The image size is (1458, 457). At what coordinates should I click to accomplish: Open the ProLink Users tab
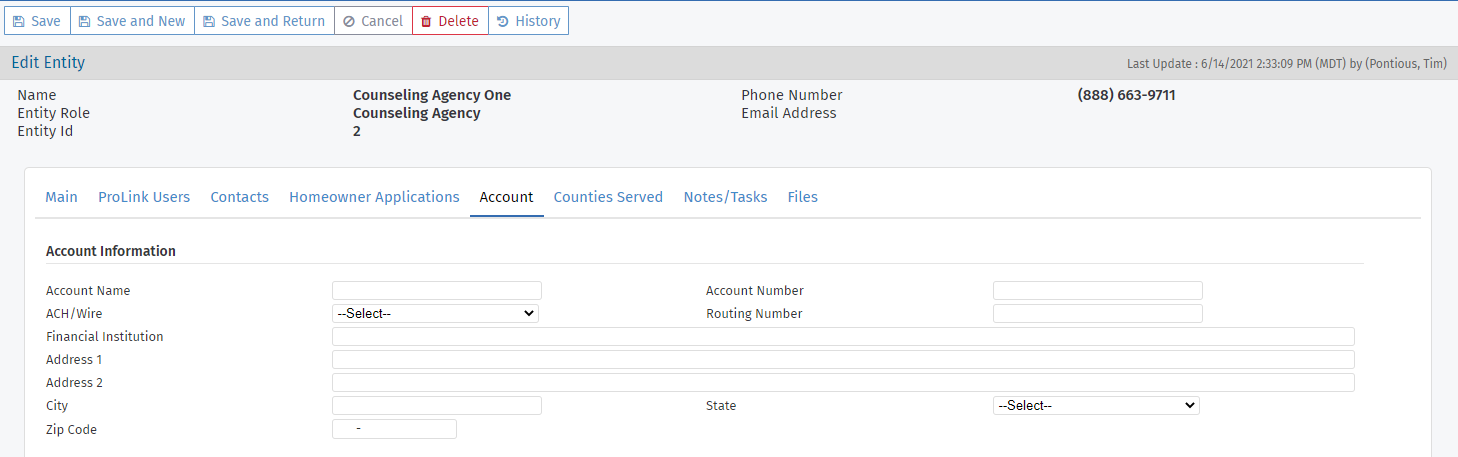tap(144, 197)
